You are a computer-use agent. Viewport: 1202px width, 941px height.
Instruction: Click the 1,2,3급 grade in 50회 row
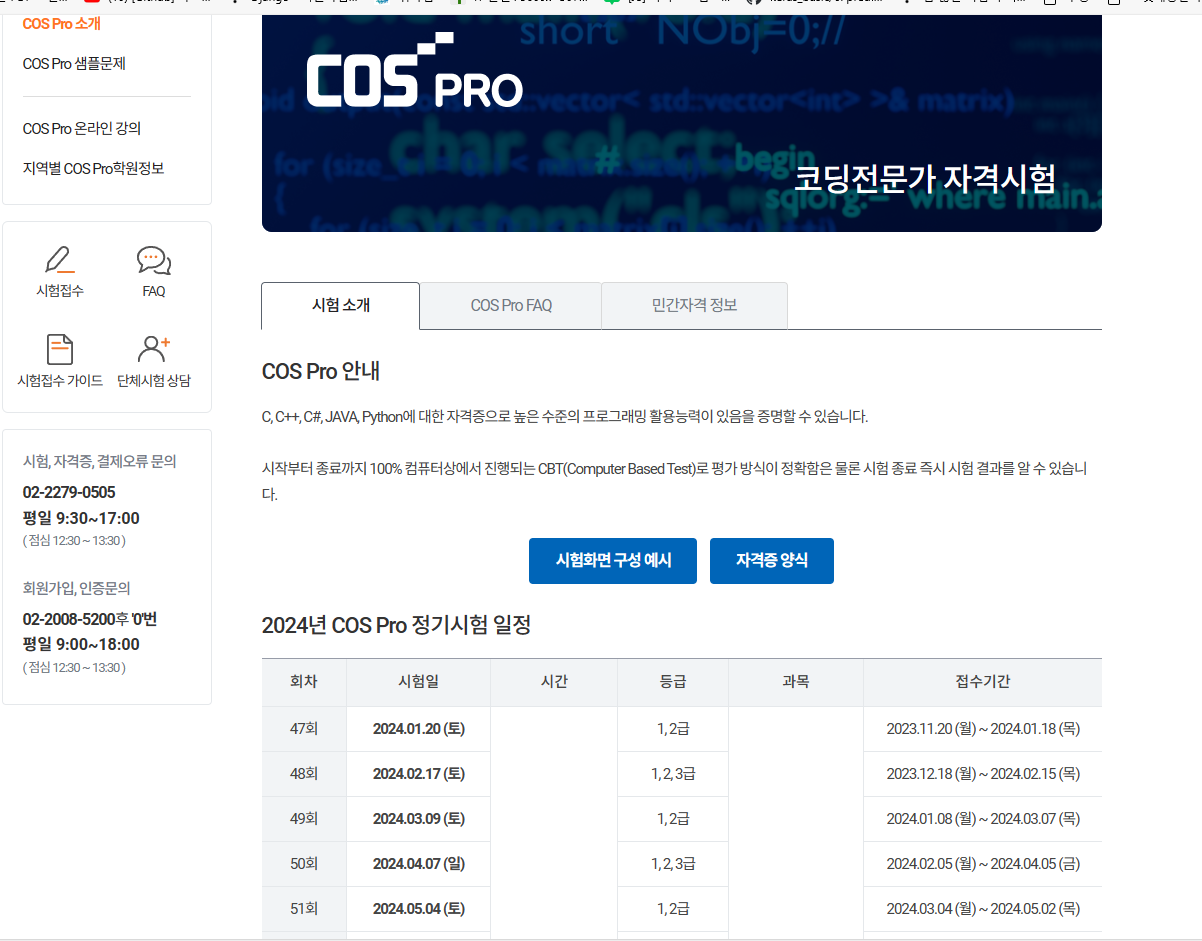pyautogui.click(x=673, y=864)
